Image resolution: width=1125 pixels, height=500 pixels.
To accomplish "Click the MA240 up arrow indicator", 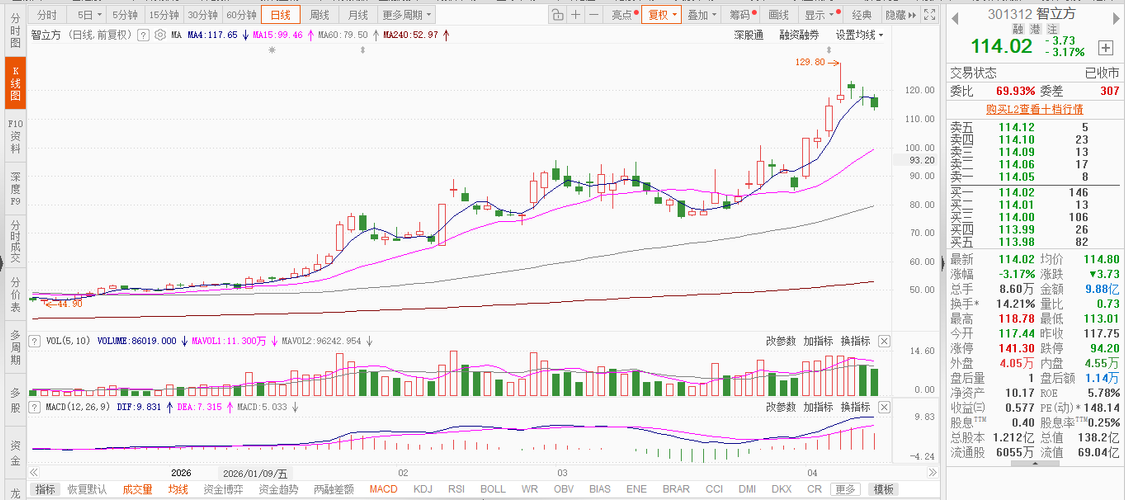I will point(446,34).
